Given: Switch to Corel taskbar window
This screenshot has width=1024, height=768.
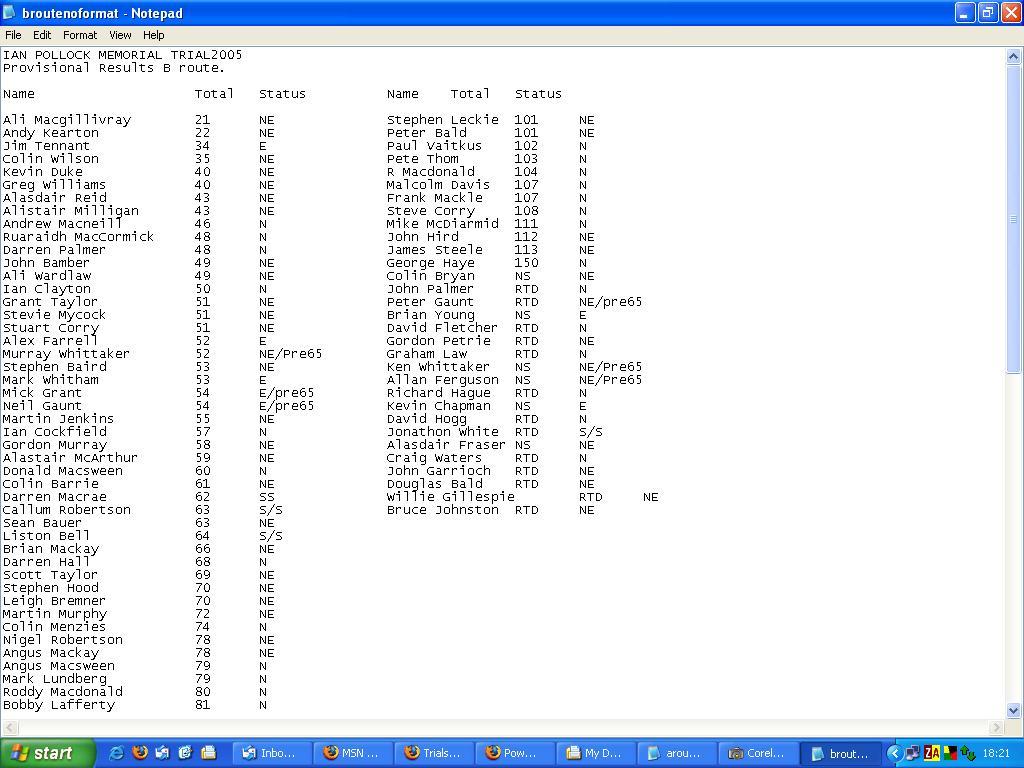Looking at the screenshot, I should click(757, 753).
